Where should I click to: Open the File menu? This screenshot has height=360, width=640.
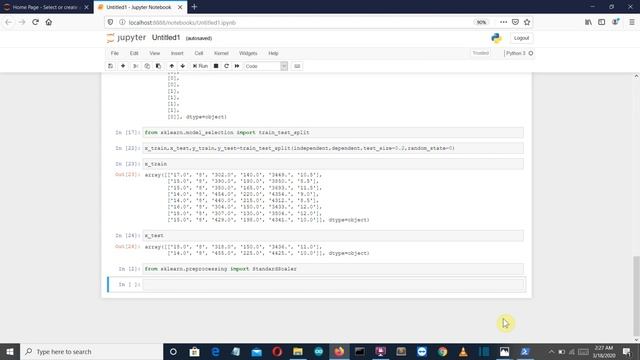coord(115,53)
